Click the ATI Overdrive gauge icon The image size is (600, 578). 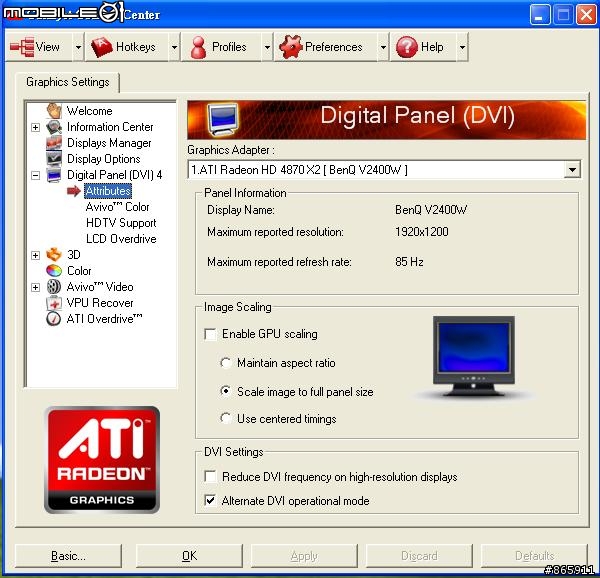54,319
